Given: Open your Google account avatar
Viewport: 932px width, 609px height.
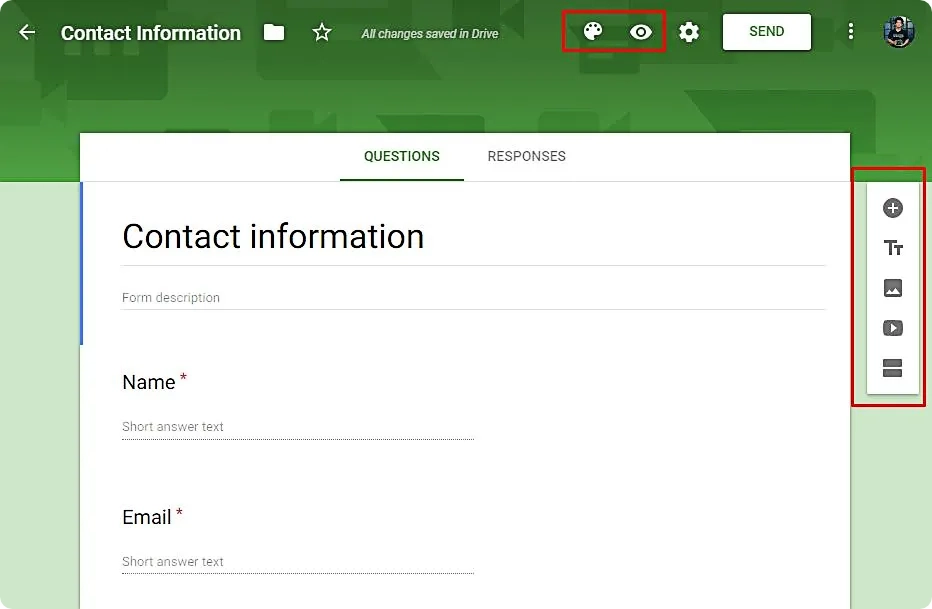Looking at the screenshot, I should coord(898,31).
